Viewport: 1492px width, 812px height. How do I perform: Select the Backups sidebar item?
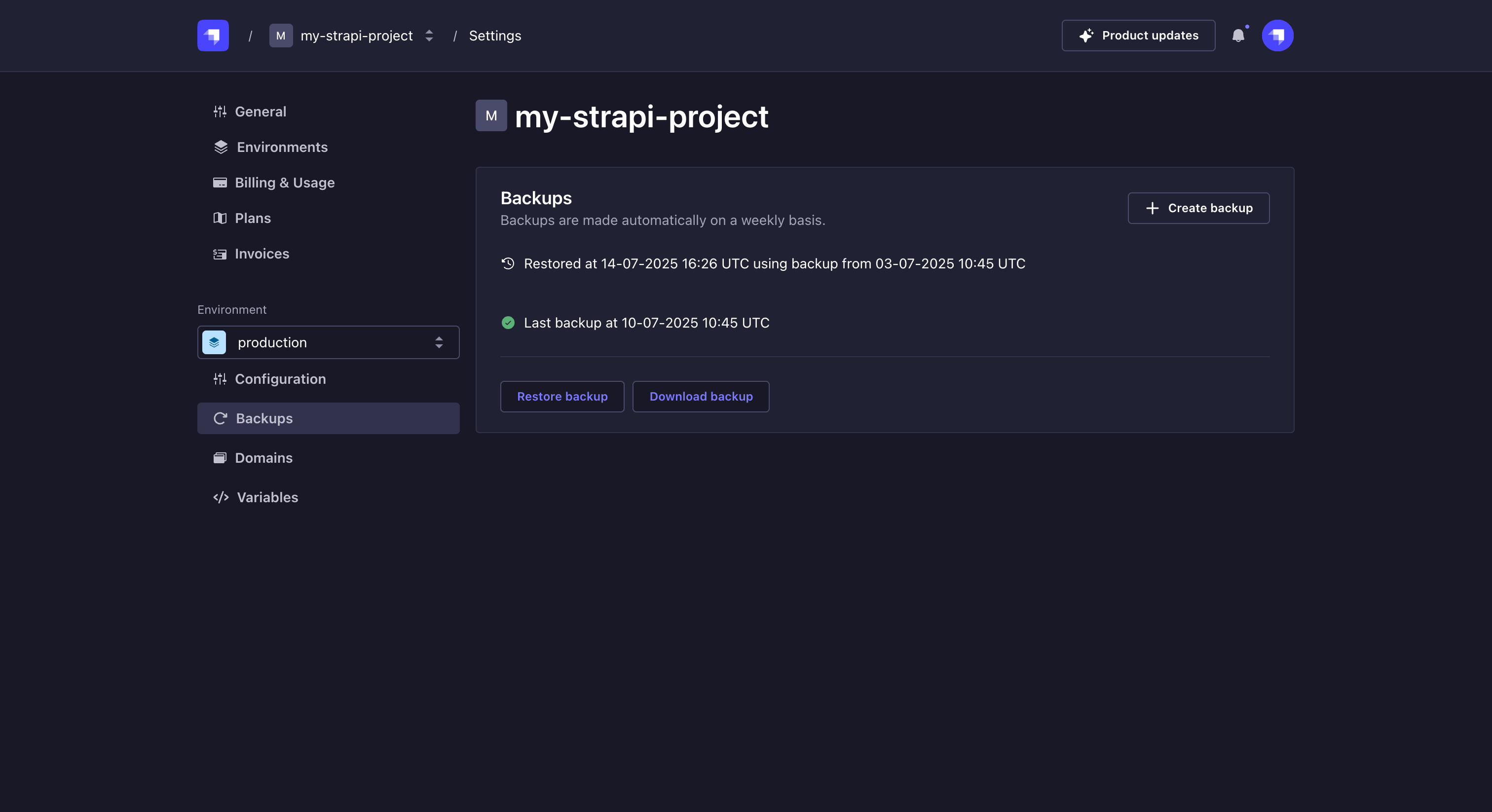click(329, 418)
